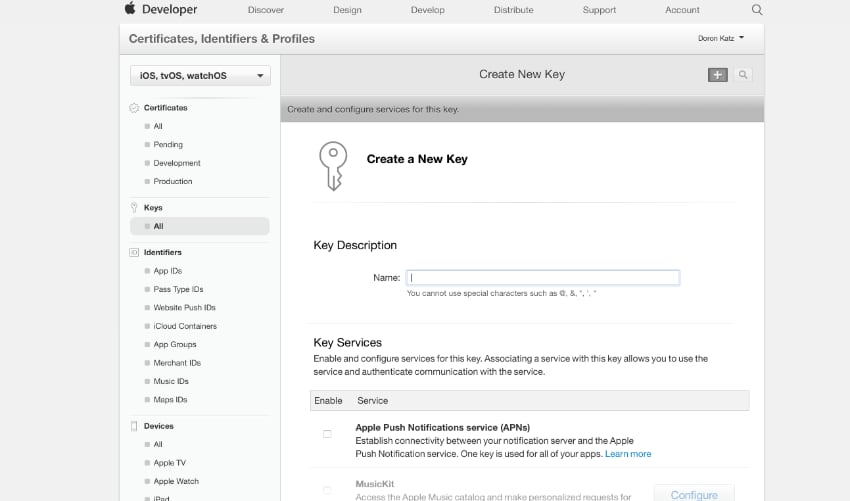Viewport: 850px width, 501px height.
Task: Follow the Learn more link for APNs
Action: click(x=628, y=454)
